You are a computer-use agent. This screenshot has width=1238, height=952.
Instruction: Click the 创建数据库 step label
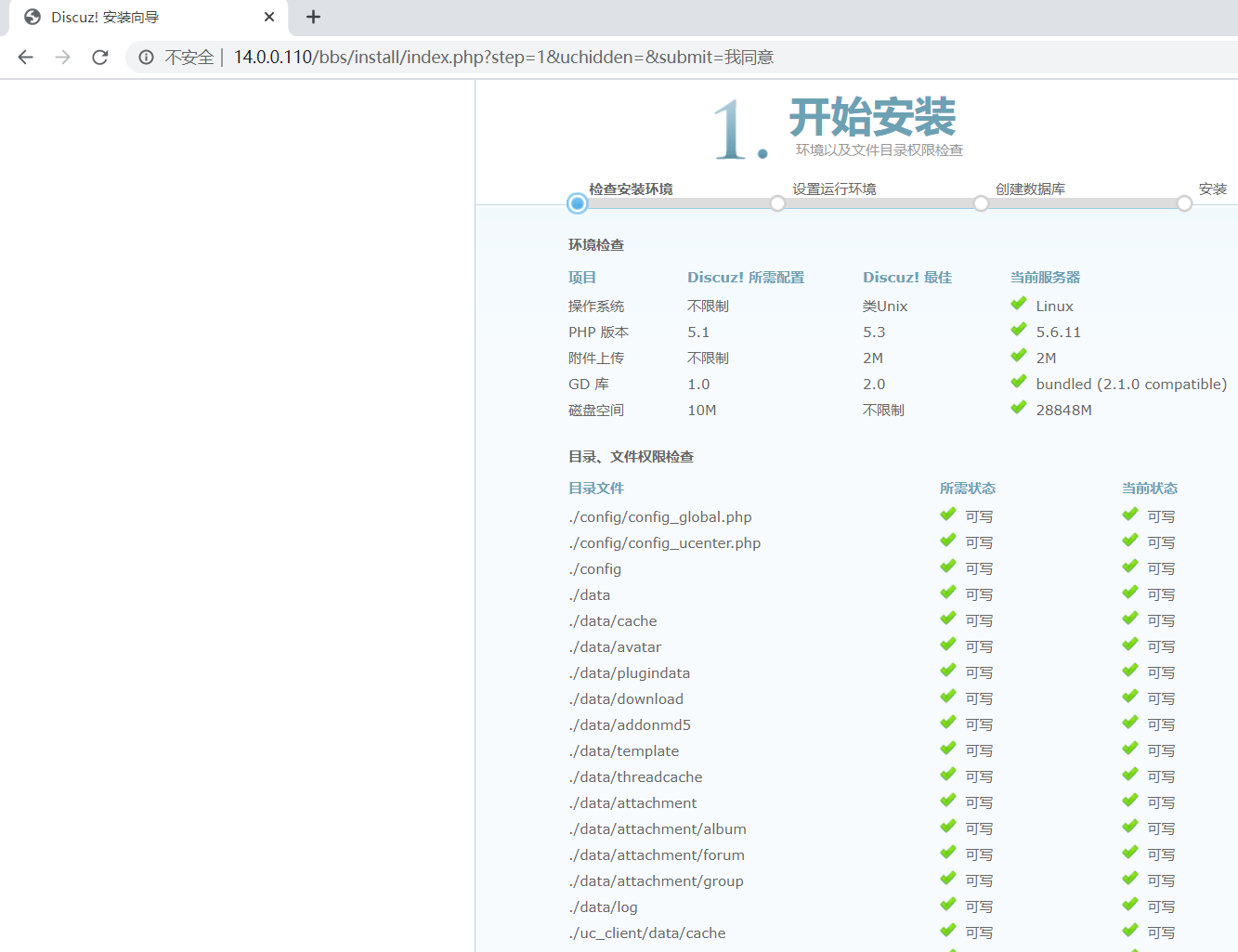pyautogui.click(x=1030, y=189)
